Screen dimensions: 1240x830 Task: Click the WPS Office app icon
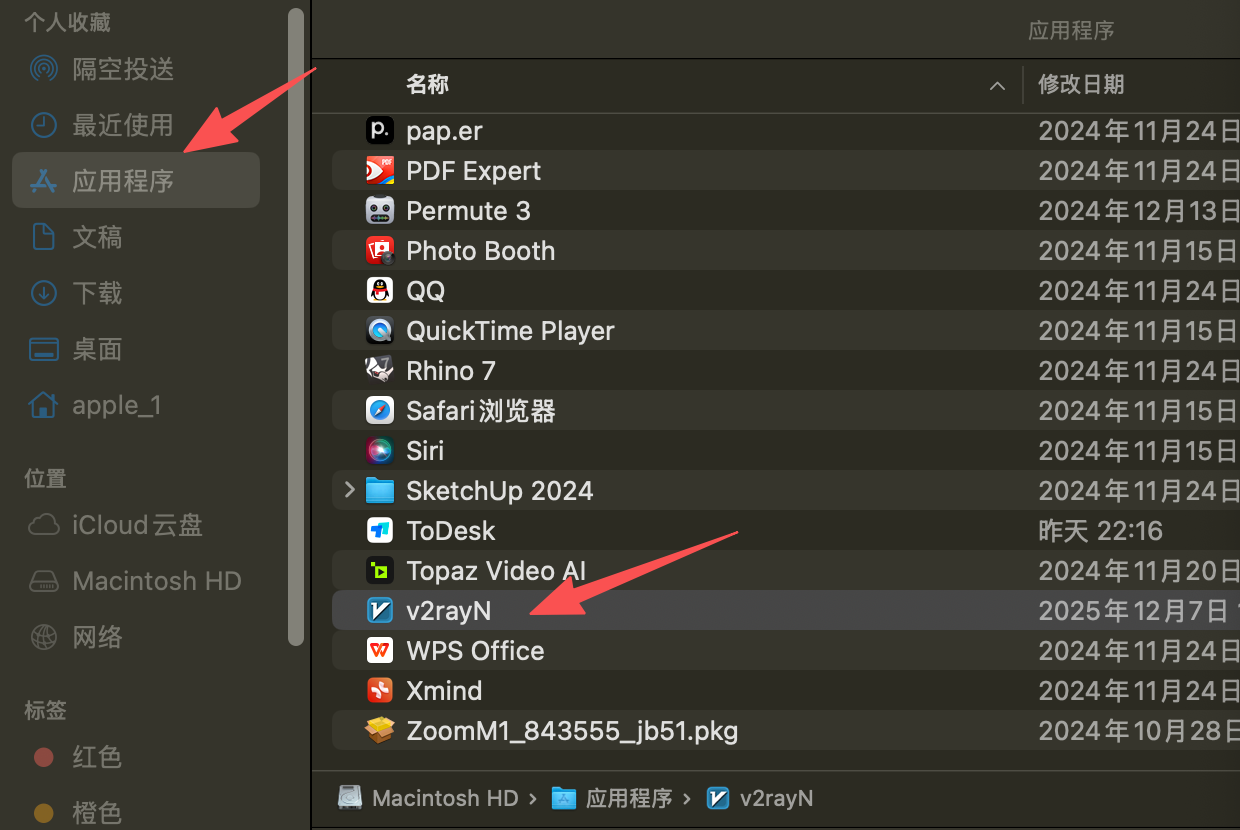[x=380, y=650]
